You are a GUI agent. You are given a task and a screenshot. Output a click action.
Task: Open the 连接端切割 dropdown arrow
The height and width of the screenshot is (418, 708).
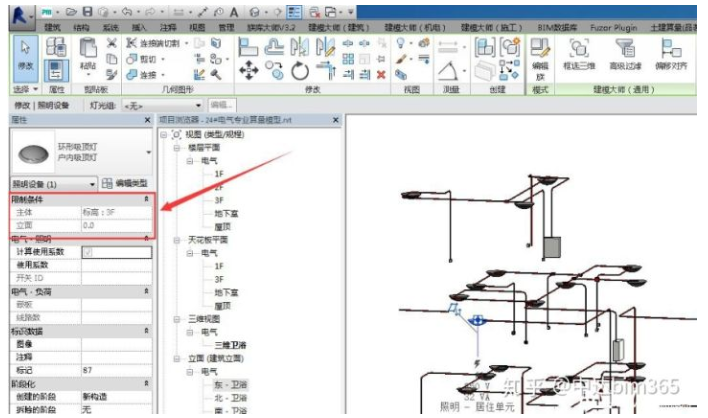coord(186,43)
